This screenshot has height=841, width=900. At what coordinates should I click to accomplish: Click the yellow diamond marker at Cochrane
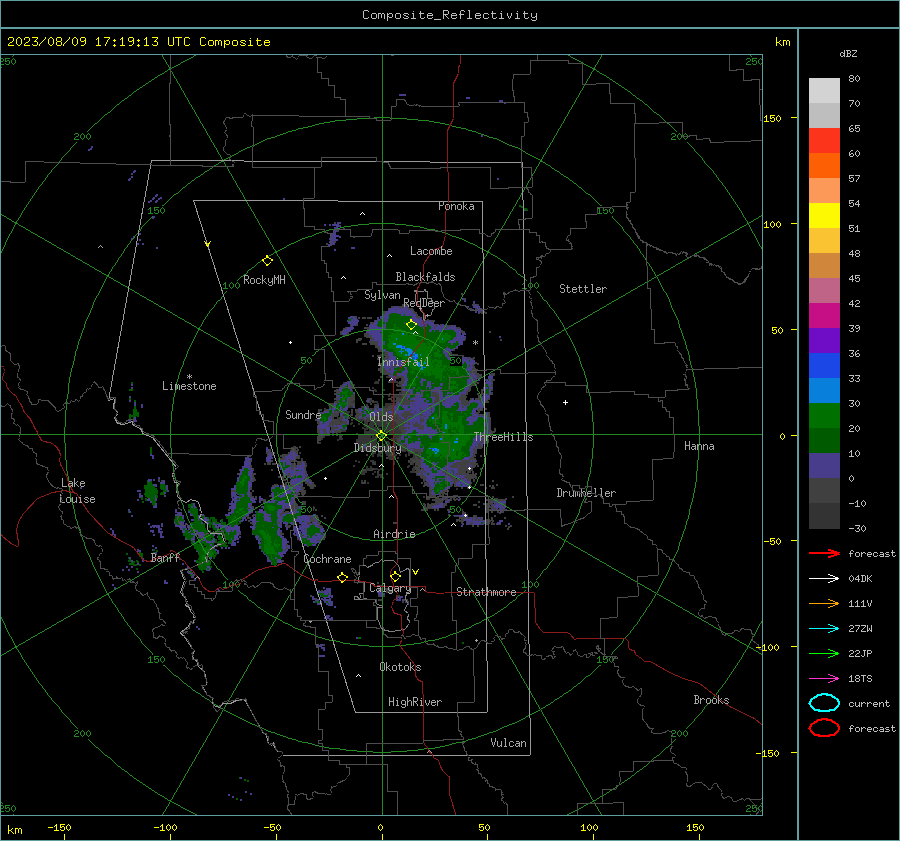tap(343, 577)
